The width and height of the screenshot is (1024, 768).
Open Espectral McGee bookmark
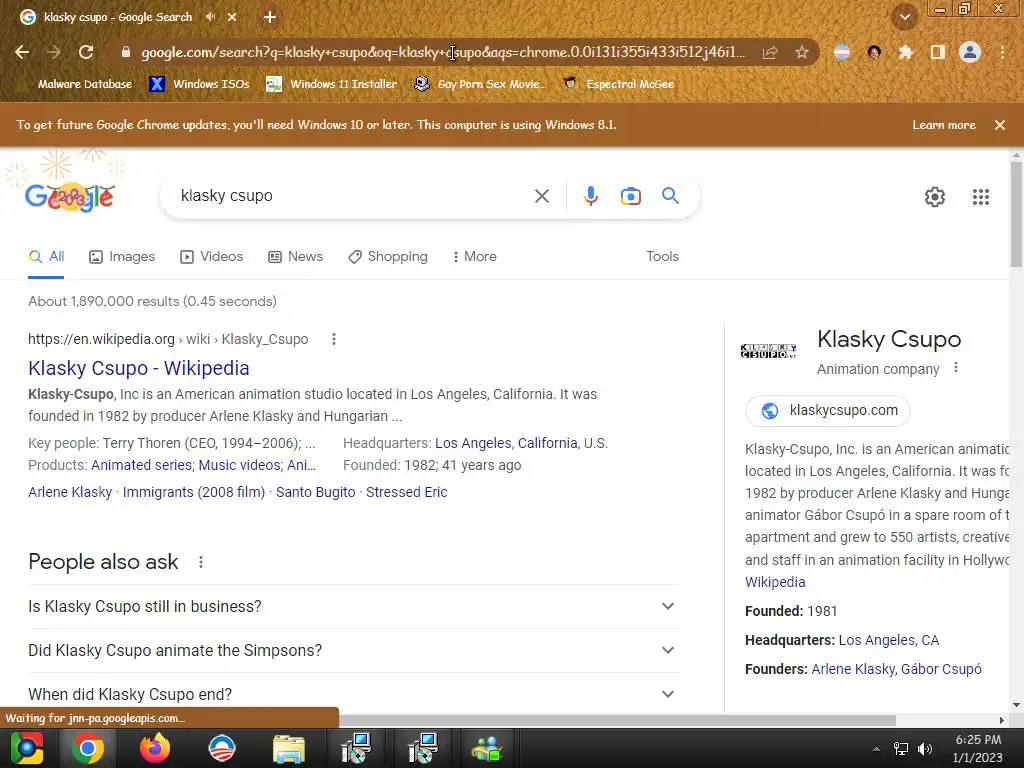[618, 84]
